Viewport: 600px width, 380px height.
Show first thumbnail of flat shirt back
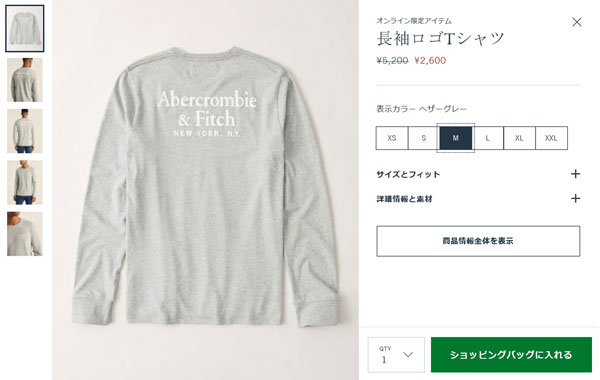click(x=25, y=29)
